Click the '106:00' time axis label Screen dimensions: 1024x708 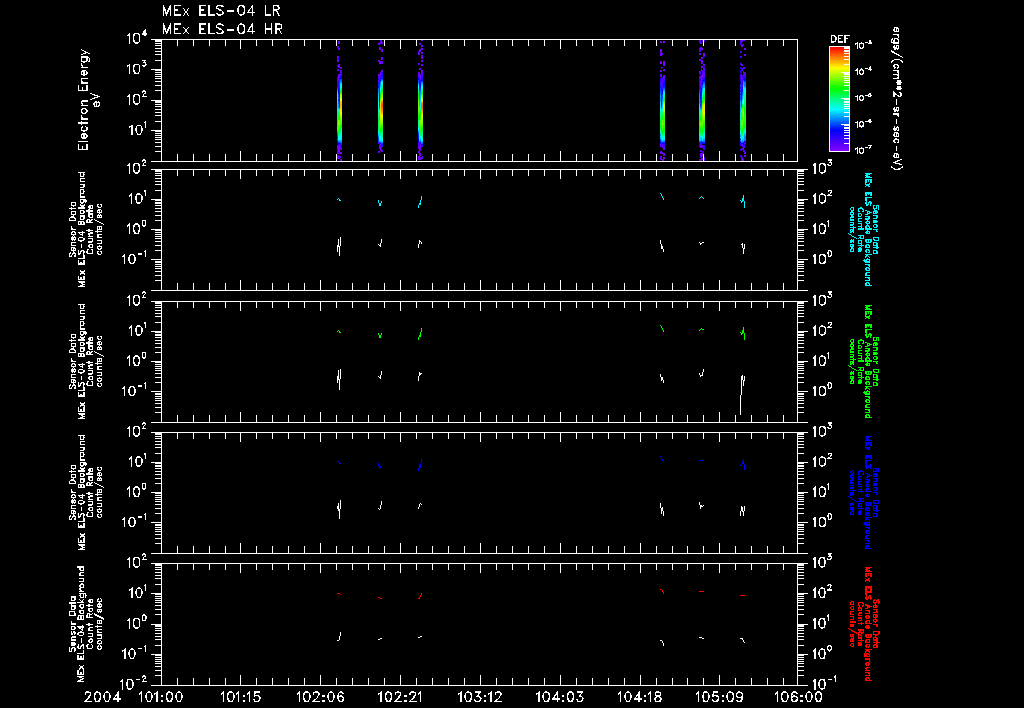[800, 697]
